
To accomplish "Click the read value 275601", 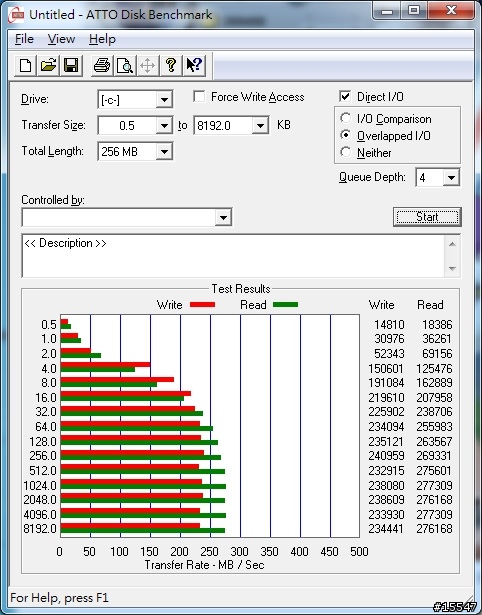I will click(x=434, y=471).
